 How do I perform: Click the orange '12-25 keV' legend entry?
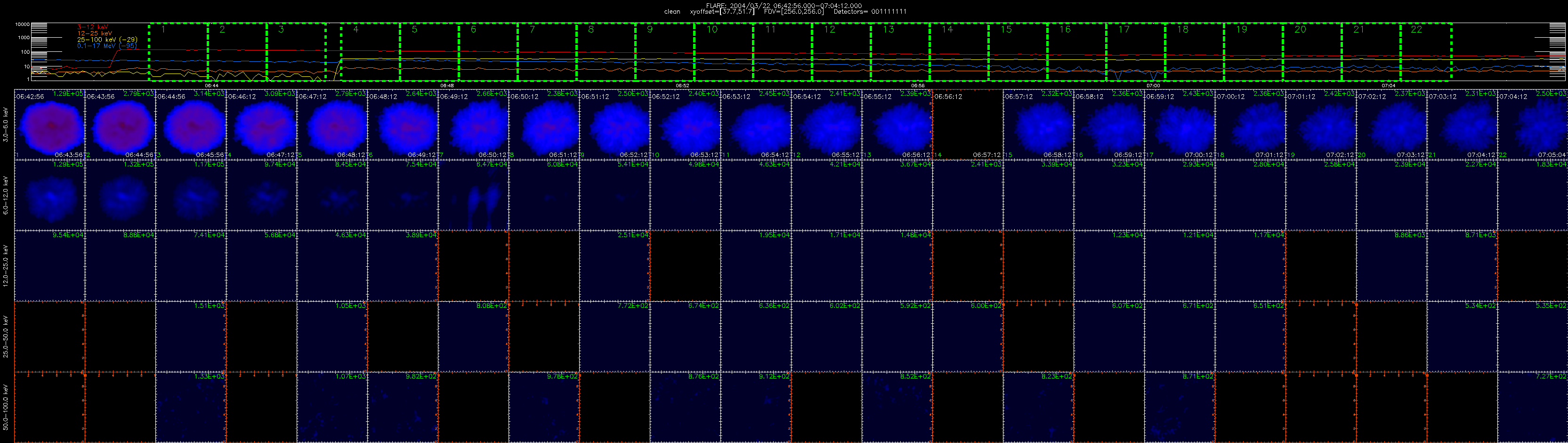tap(95, 33)
